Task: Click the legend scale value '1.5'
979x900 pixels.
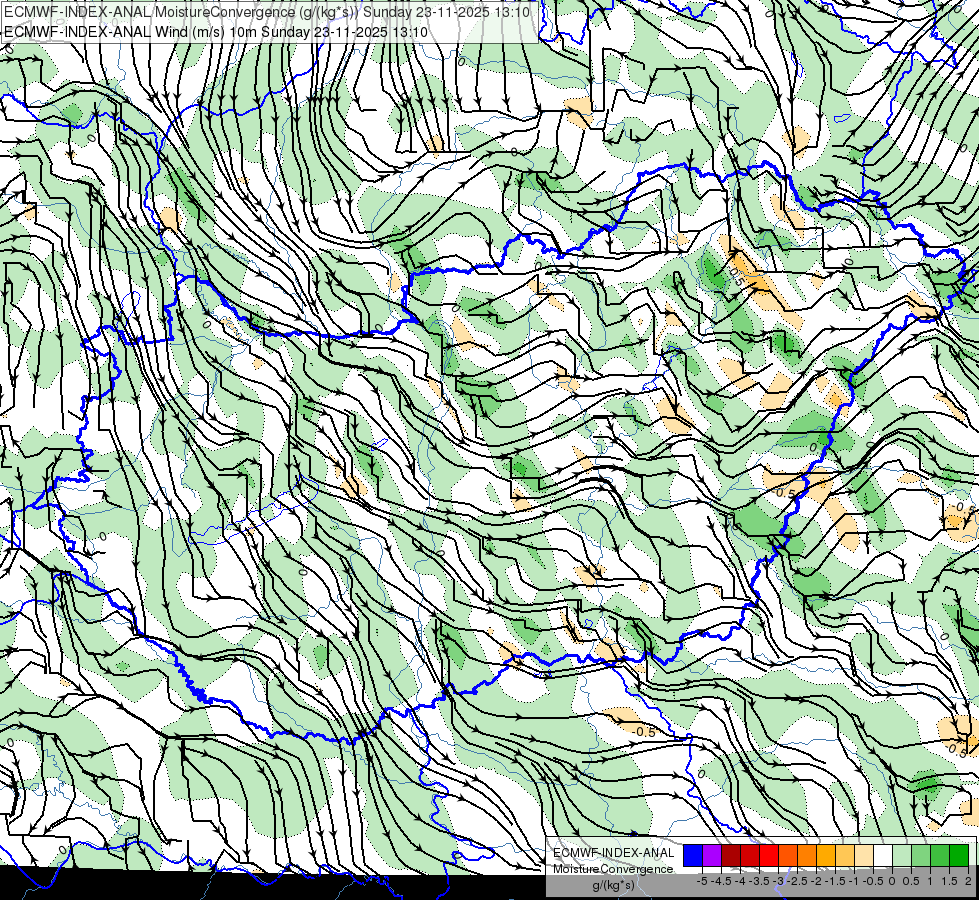Action: tap(949, 881)
